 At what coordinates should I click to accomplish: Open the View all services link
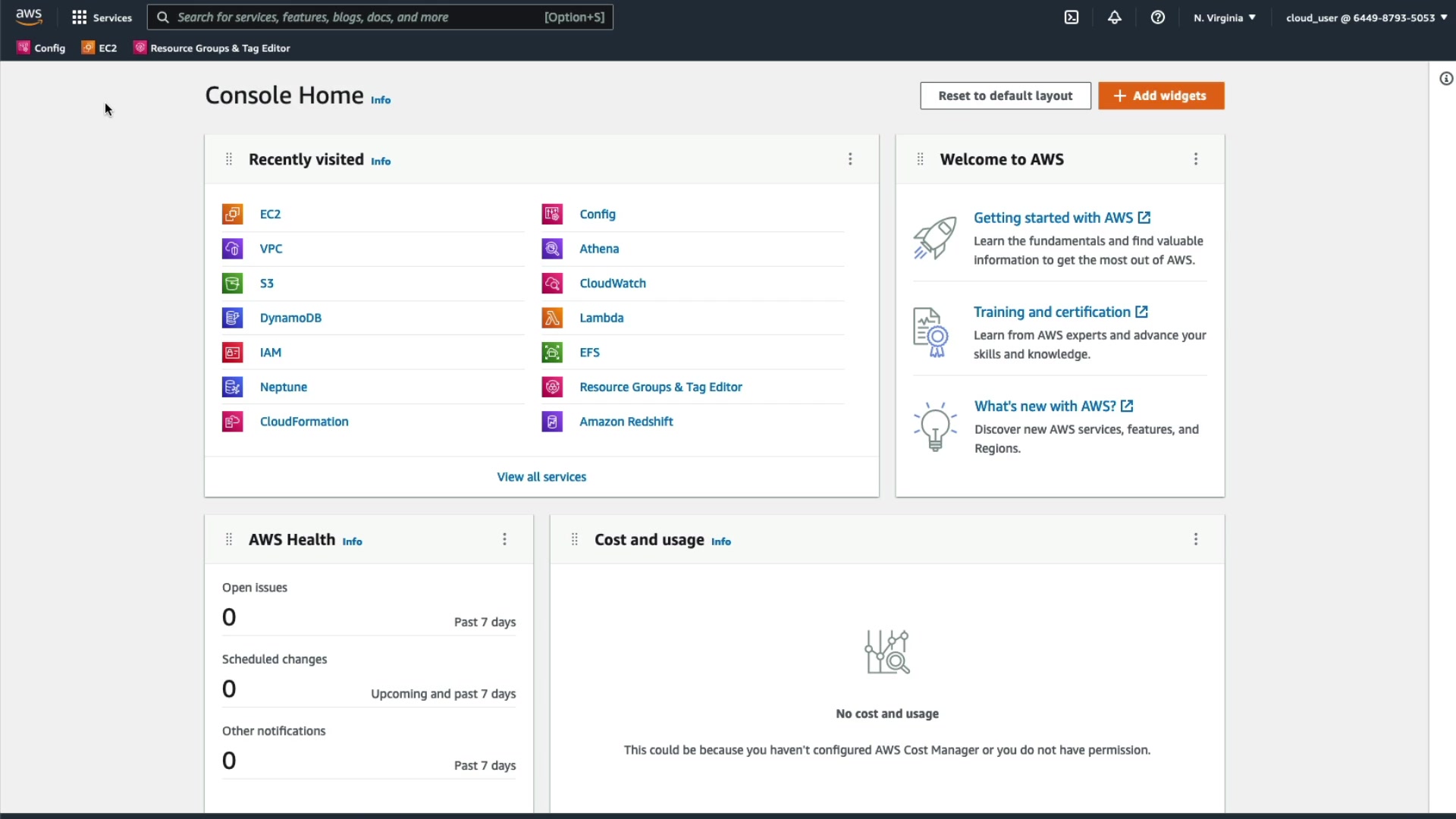(541, 477)
